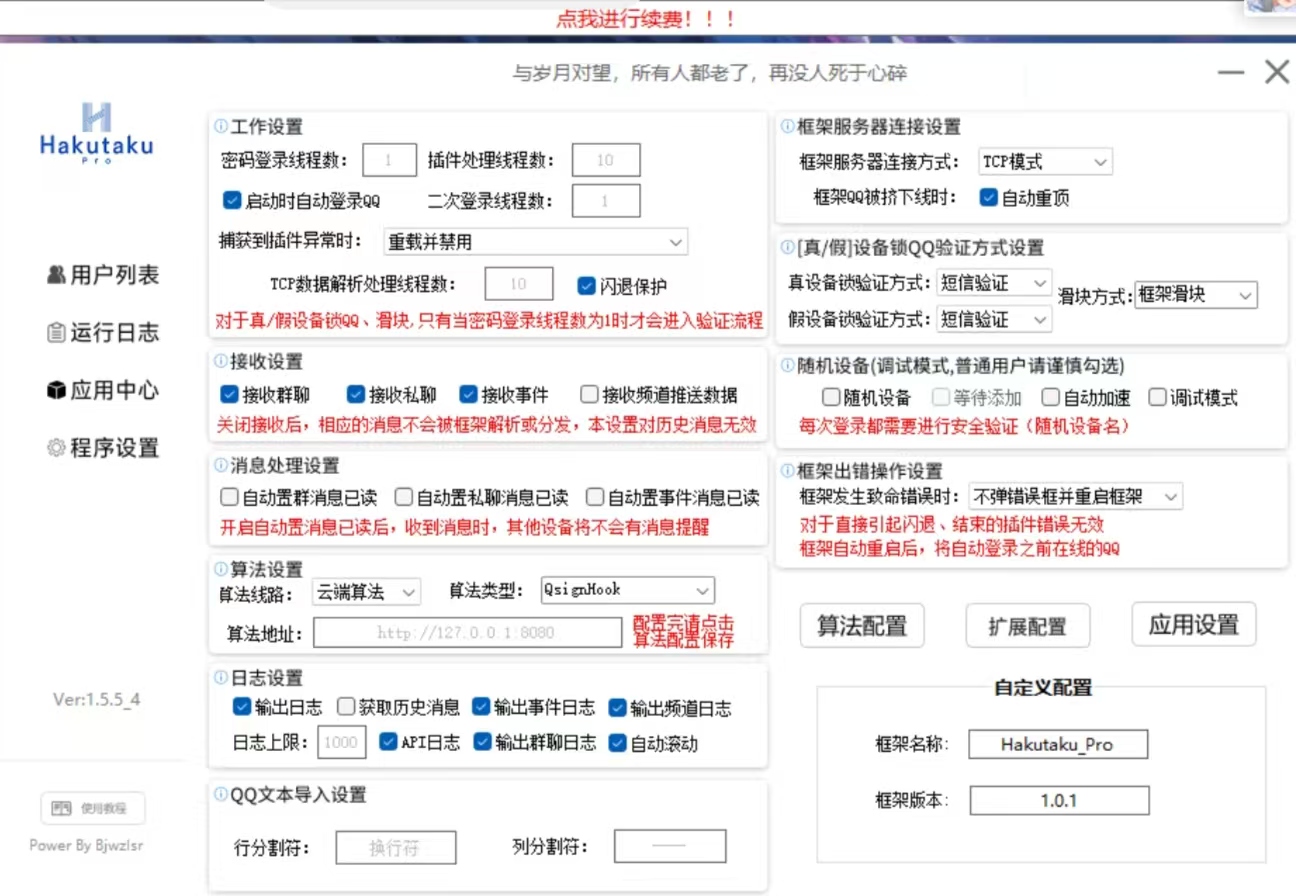Click the 算法配置 button
1296x896 pixels.
[861, 626]
